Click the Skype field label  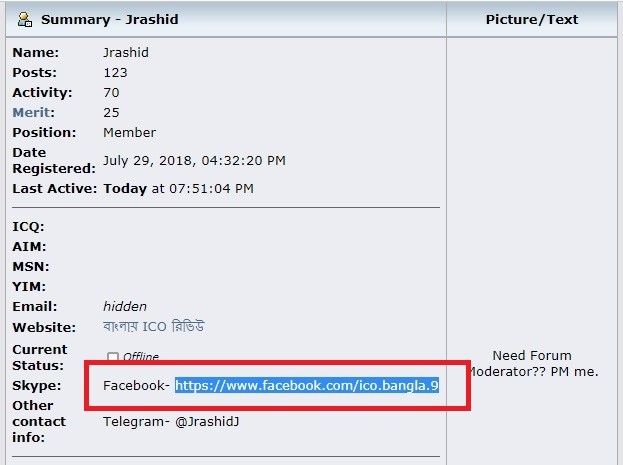point(37,386)
